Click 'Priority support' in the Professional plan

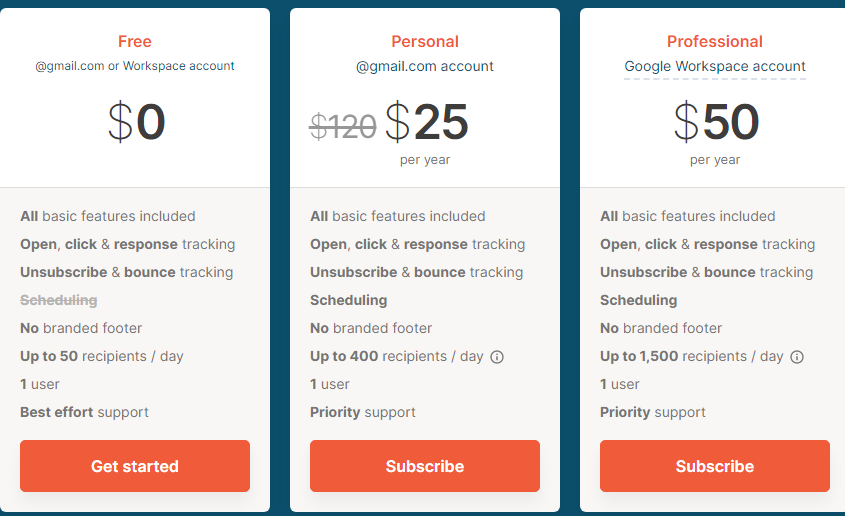pos(652,412)
